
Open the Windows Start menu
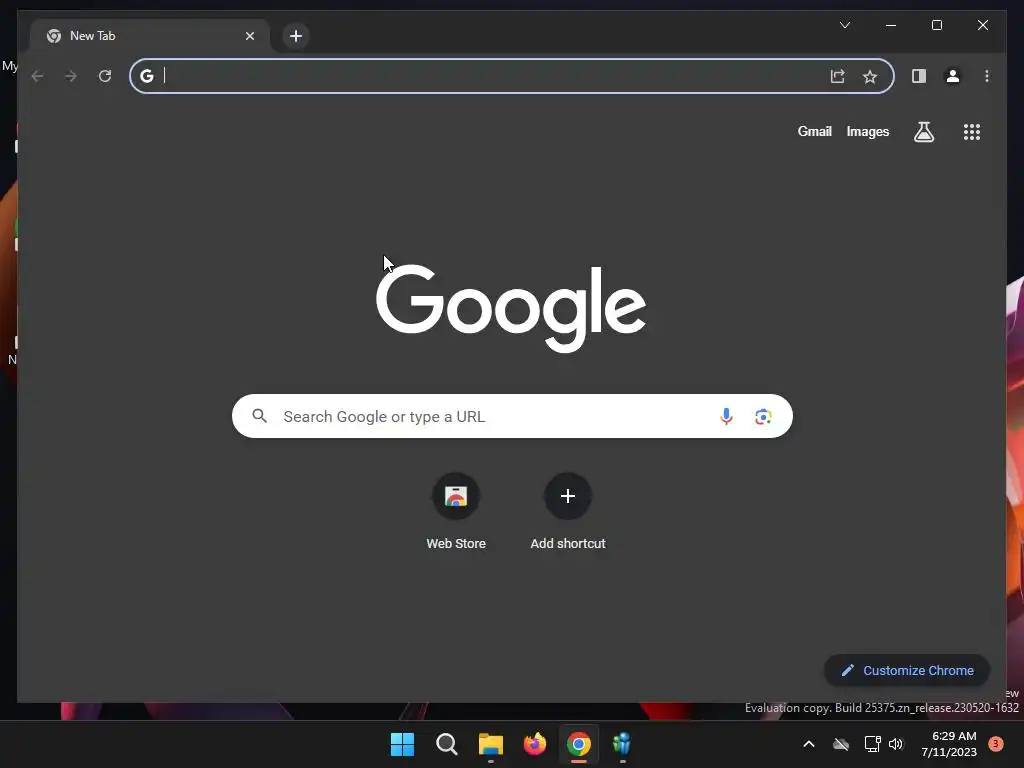pos(402,744)
